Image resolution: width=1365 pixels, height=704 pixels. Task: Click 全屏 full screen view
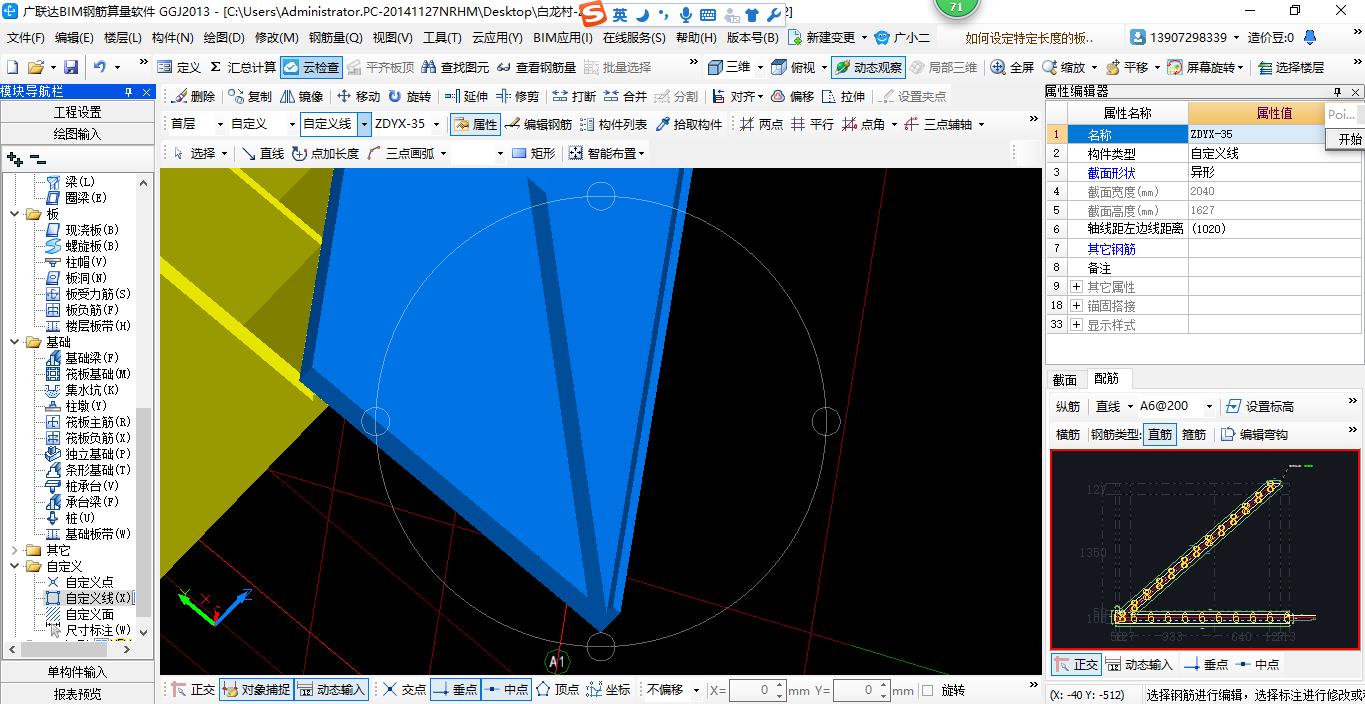click(x=1012, y=68)
